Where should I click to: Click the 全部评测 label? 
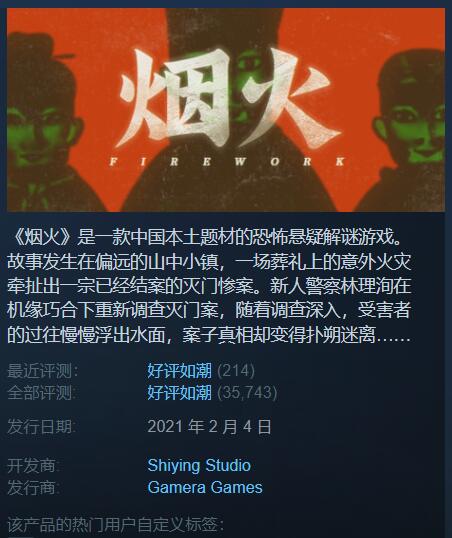[42, 393]
